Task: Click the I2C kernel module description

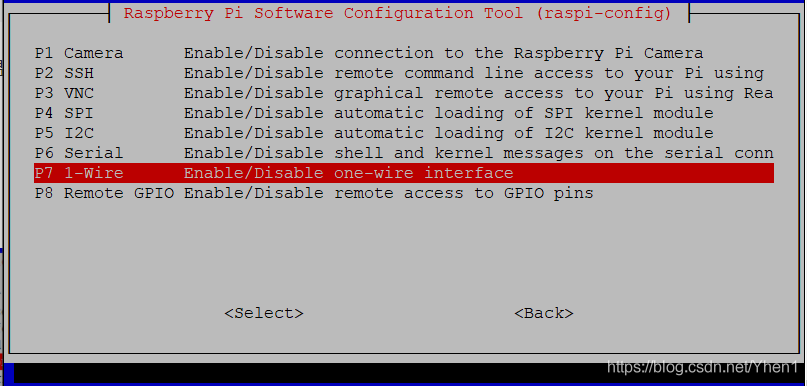Action: tap(449, 133)
